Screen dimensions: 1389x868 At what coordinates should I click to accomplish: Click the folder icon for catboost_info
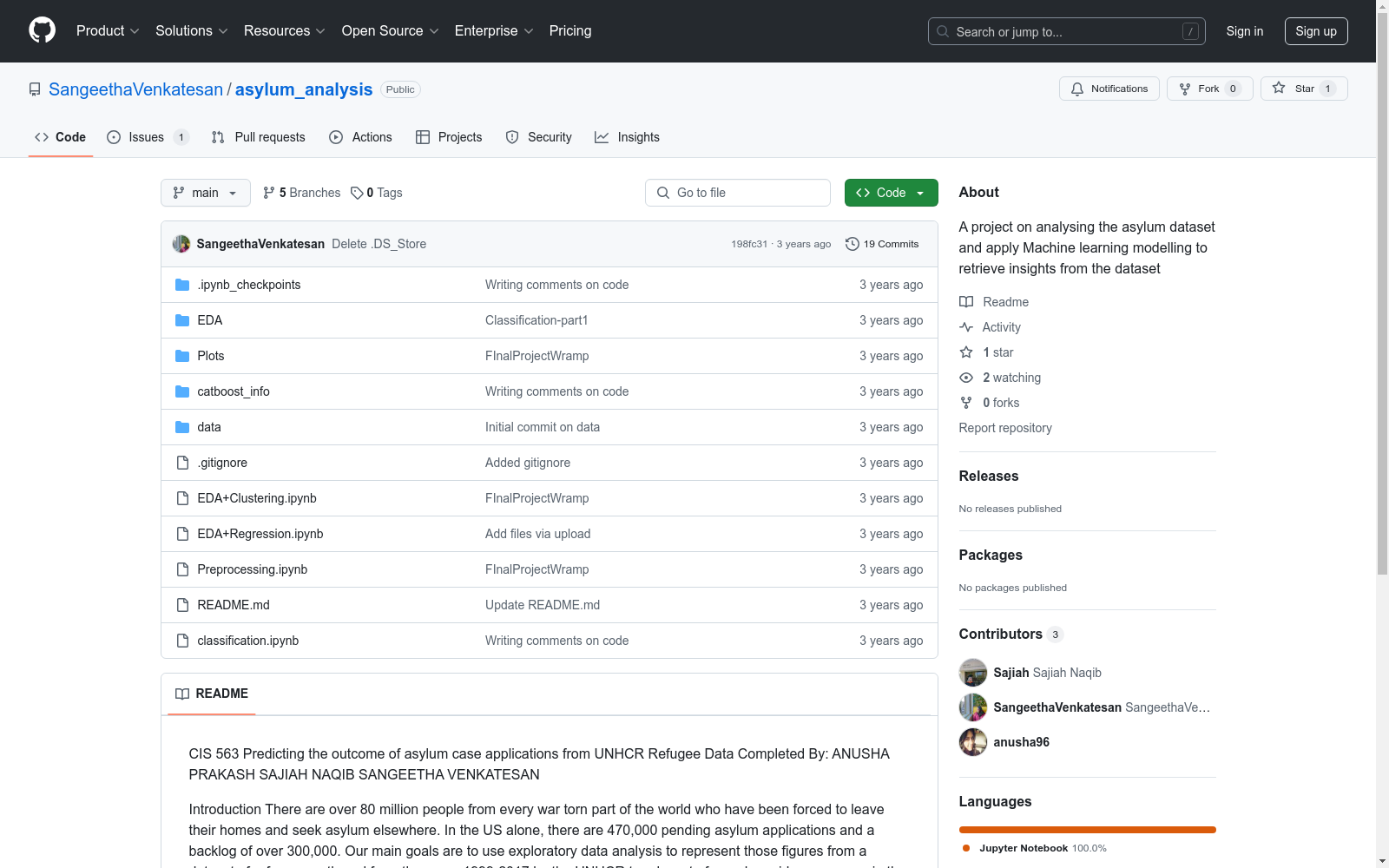point(182,391)
